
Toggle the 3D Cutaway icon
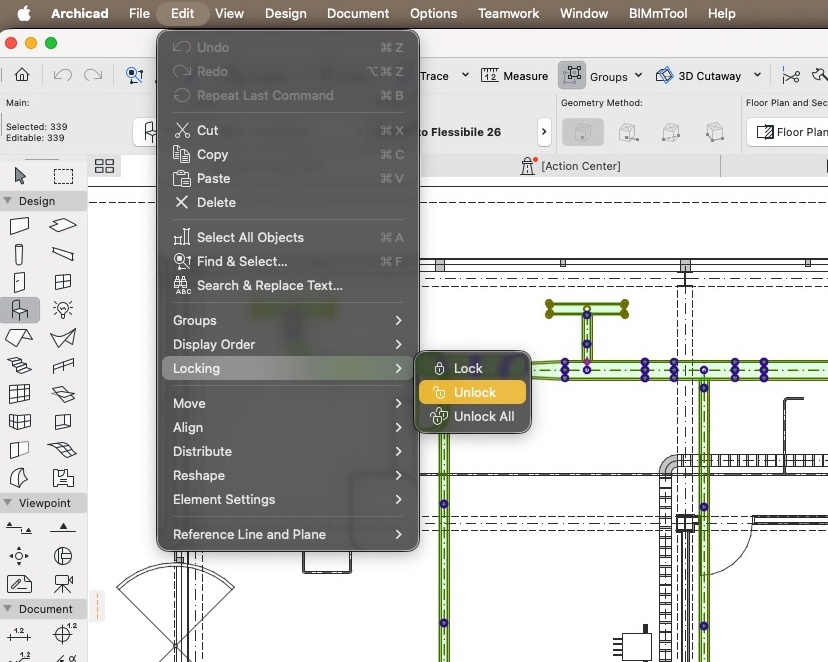[665, 75]
